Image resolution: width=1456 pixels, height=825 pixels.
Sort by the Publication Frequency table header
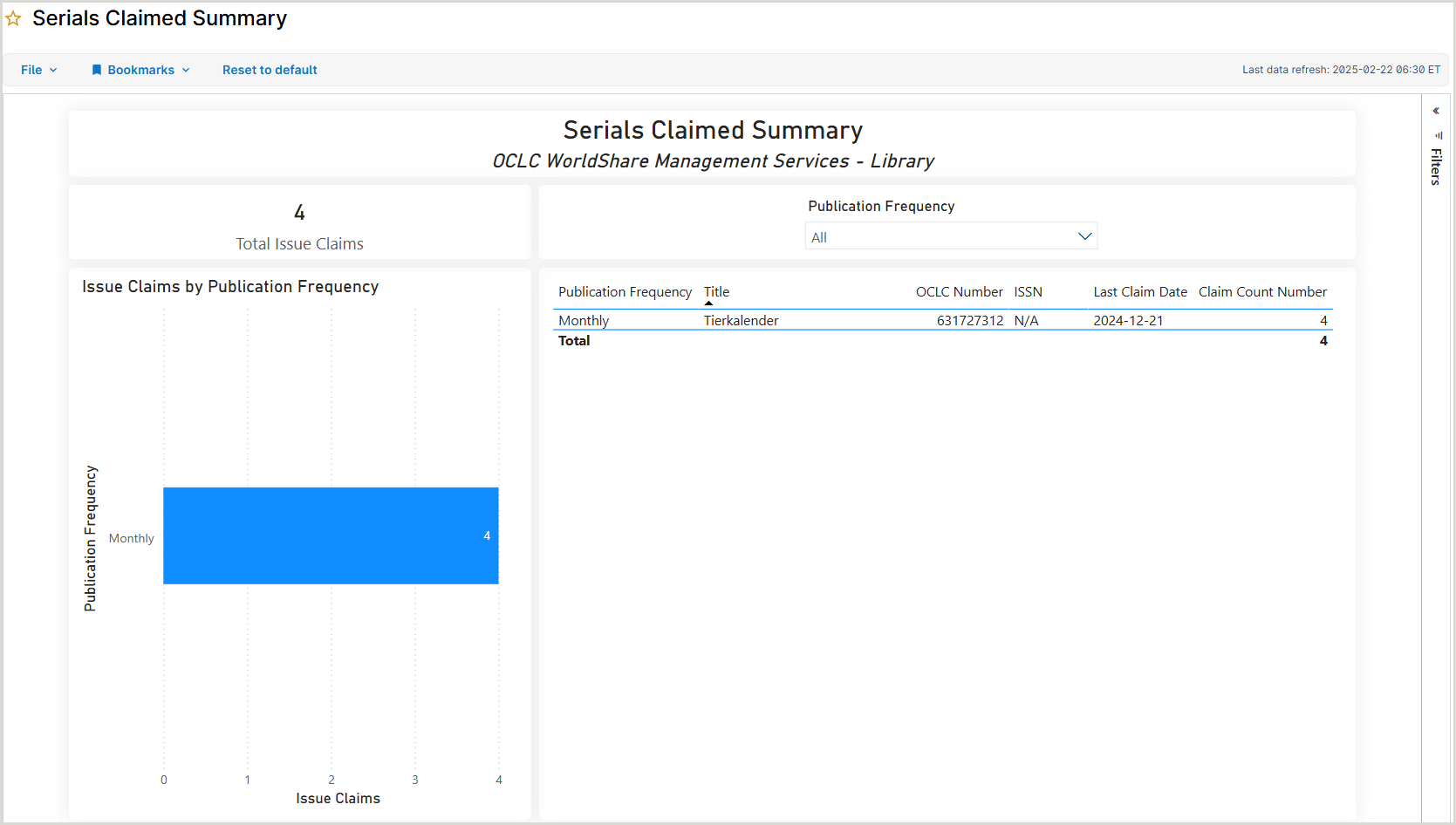(x=625, y=292)
